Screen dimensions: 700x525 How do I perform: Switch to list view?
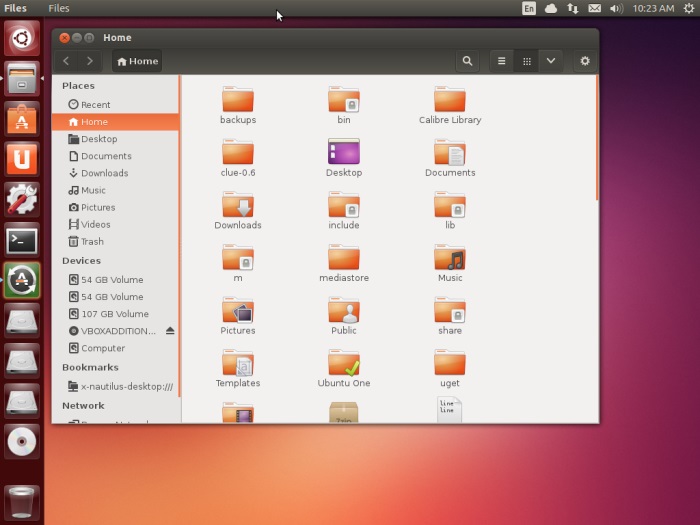tap(501, 61)
